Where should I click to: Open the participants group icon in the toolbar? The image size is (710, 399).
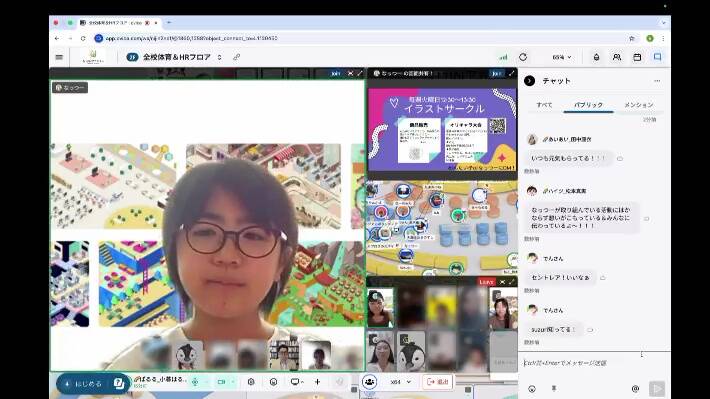(369, 382)
